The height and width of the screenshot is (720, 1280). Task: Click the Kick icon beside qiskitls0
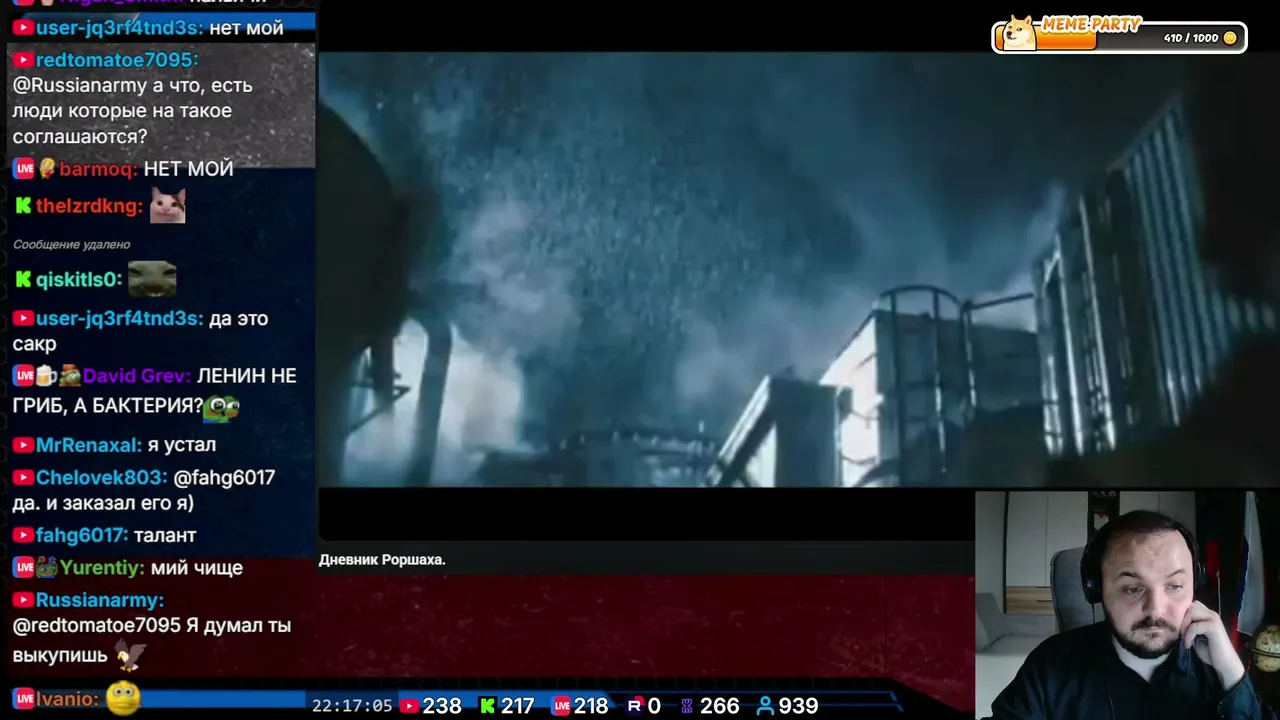[23, 280]
